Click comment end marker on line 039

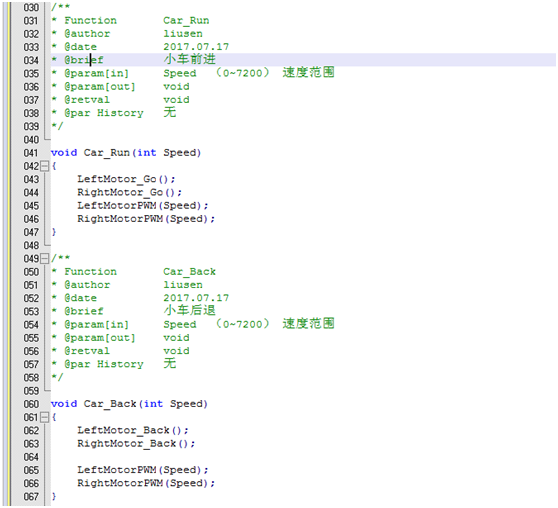57,126
